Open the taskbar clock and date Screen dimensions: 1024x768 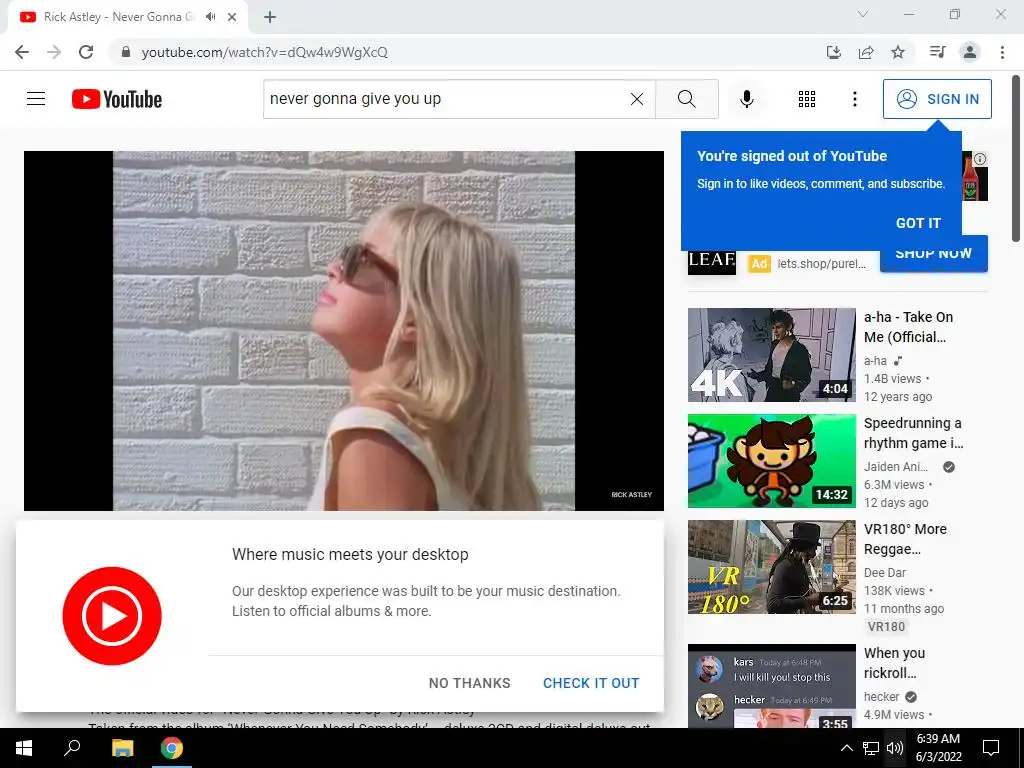point(938,748)
